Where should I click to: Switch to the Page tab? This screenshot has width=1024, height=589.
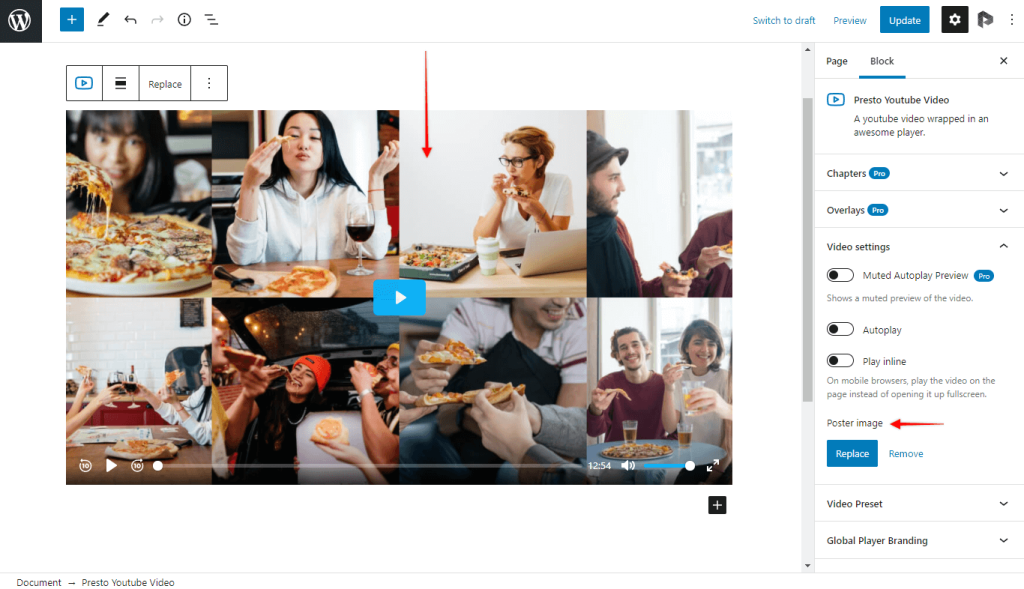pos(837,61)
